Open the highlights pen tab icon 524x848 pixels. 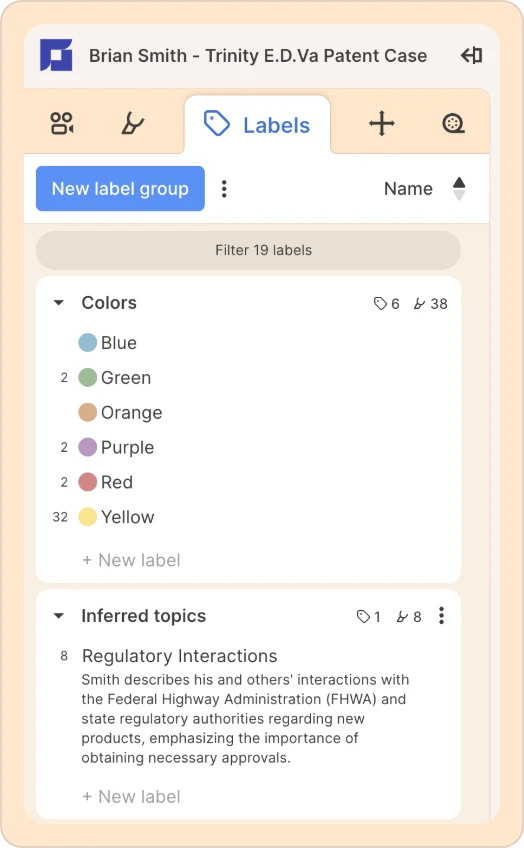132,123
